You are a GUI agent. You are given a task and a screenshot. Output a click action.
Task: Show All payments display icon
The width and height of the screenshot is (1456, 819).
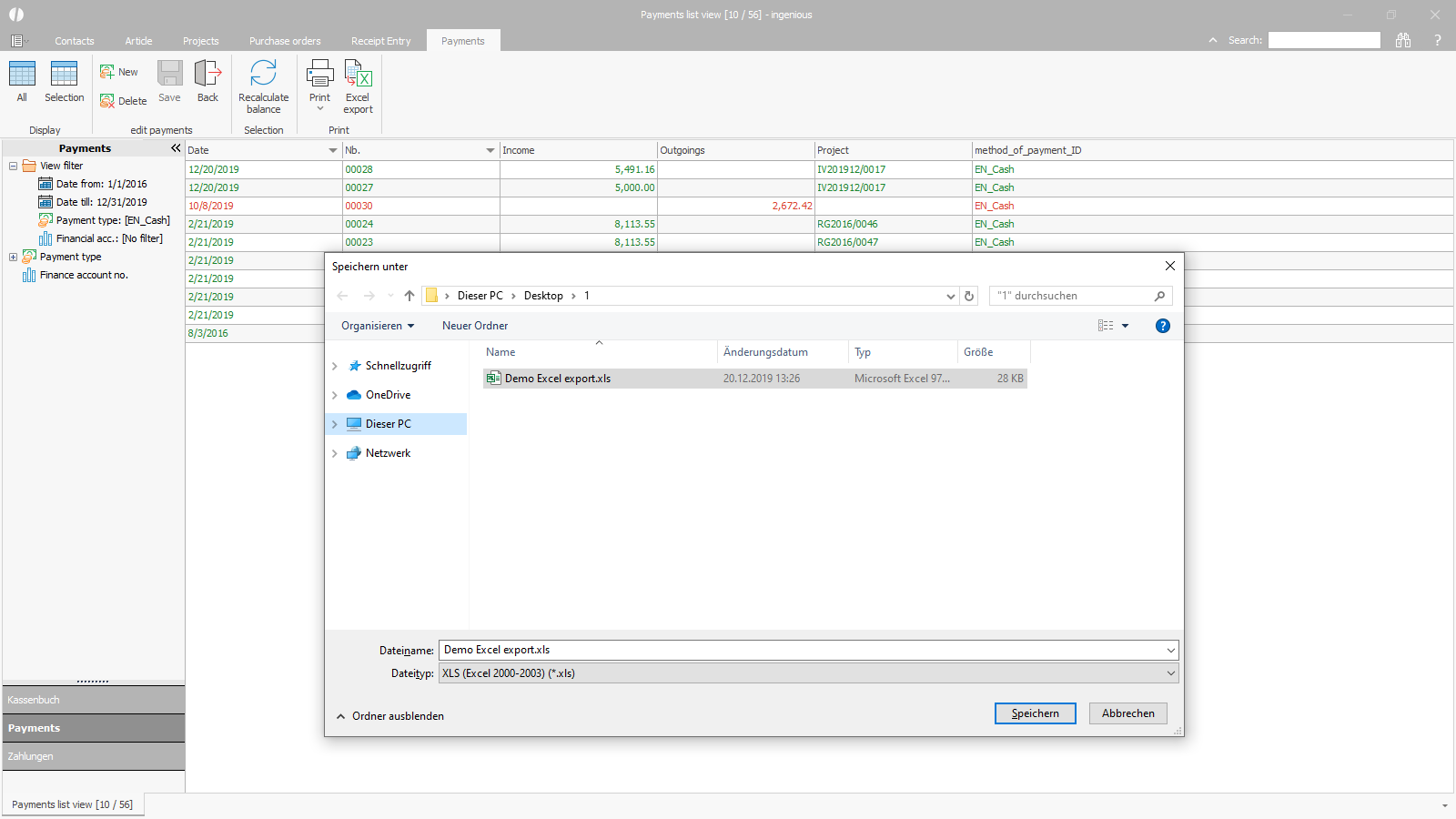pyautogui.click(x=22, y=74)
